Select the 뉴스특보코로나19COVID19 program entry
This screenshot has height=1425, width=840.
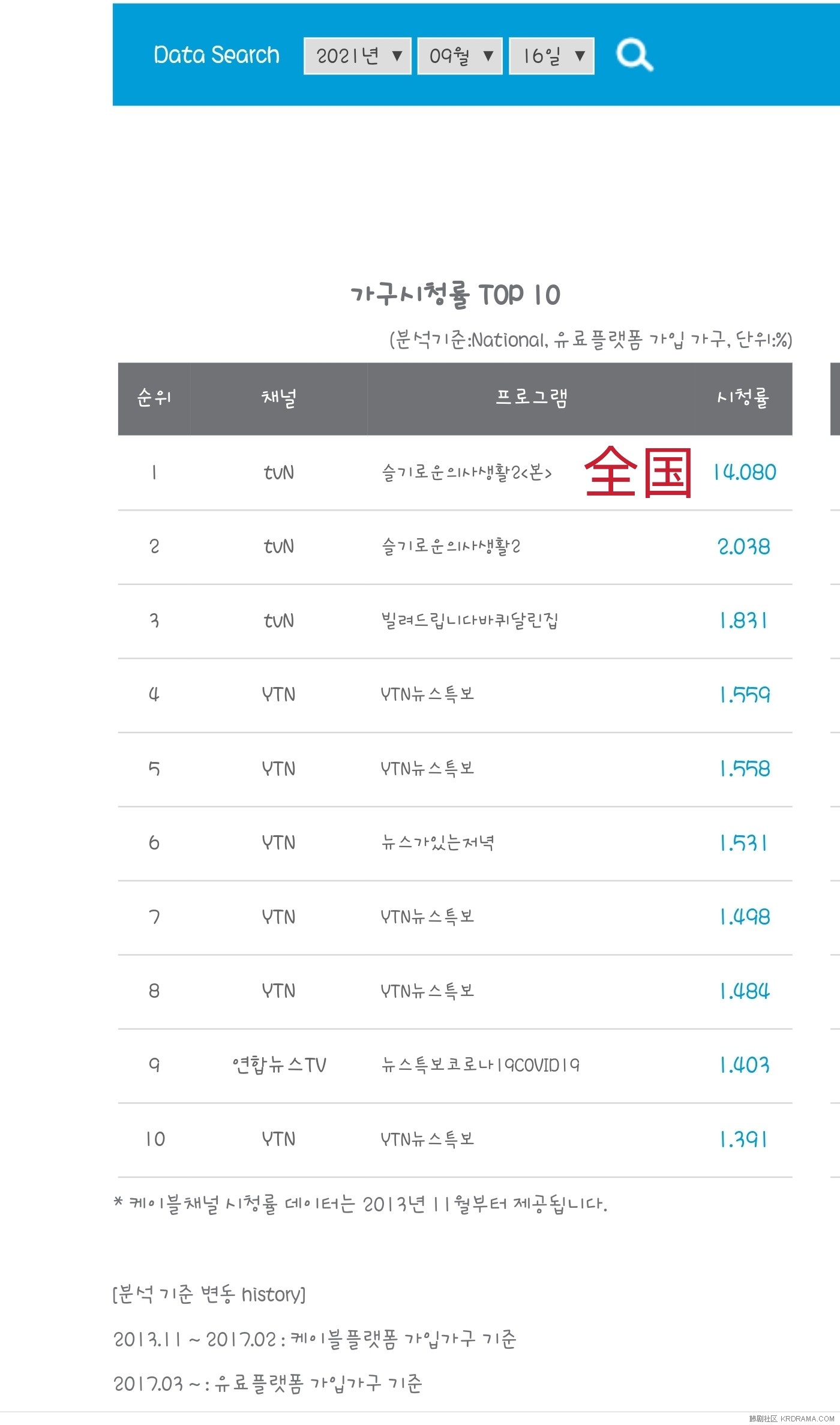(481, 1066)
